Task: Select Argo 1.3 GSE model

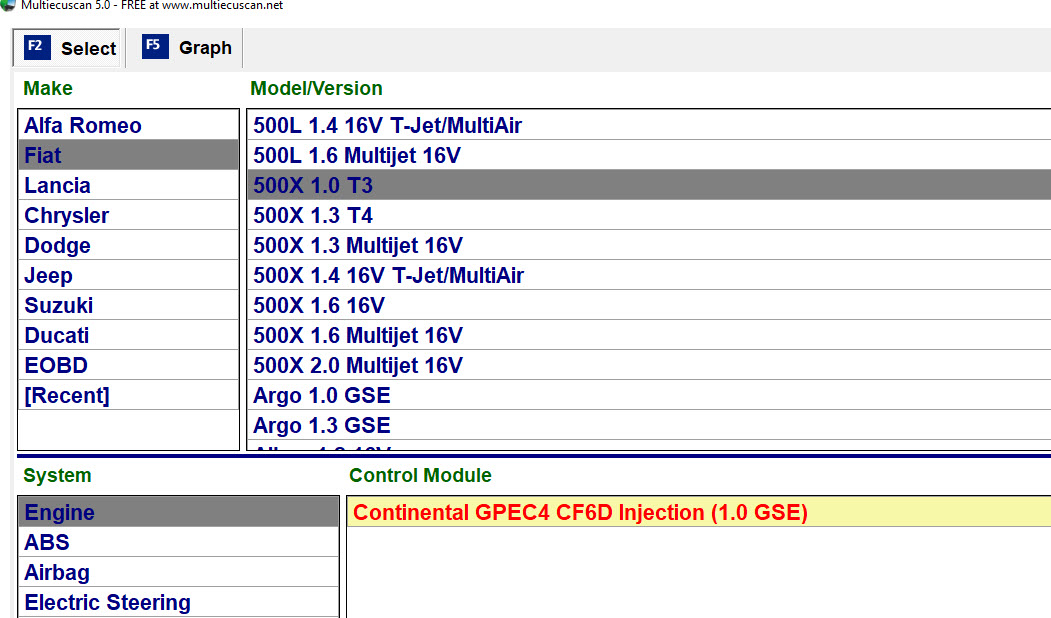Action: coord(322,426)
